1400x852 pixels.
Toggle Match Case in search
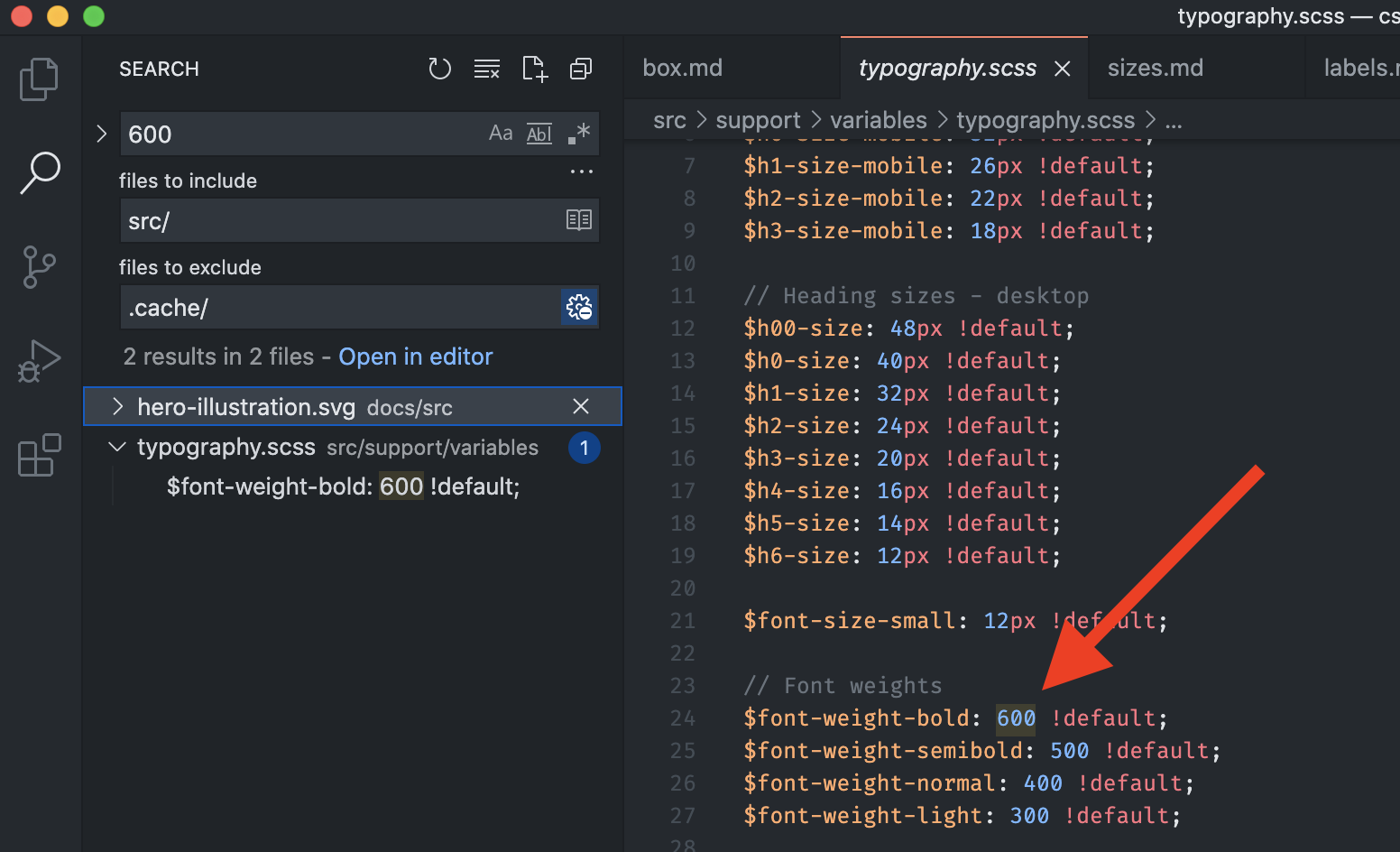coord(500,133)
